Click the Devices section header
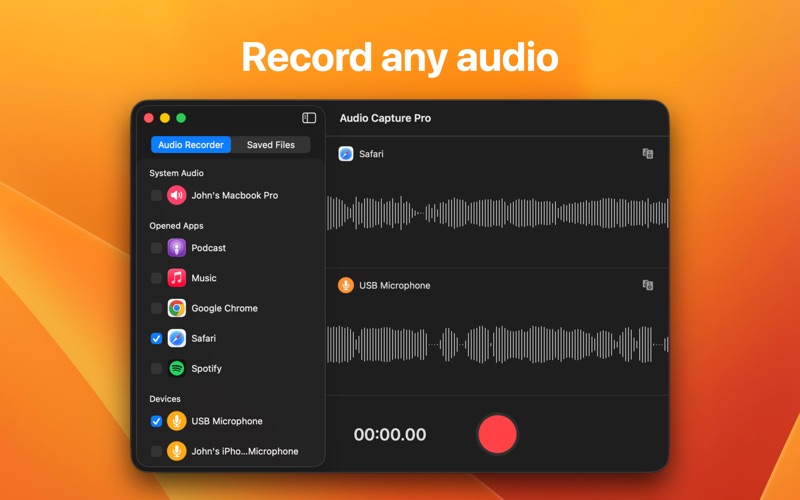Image resolution: width=800 pixels, height=500 pixels. 165,398
